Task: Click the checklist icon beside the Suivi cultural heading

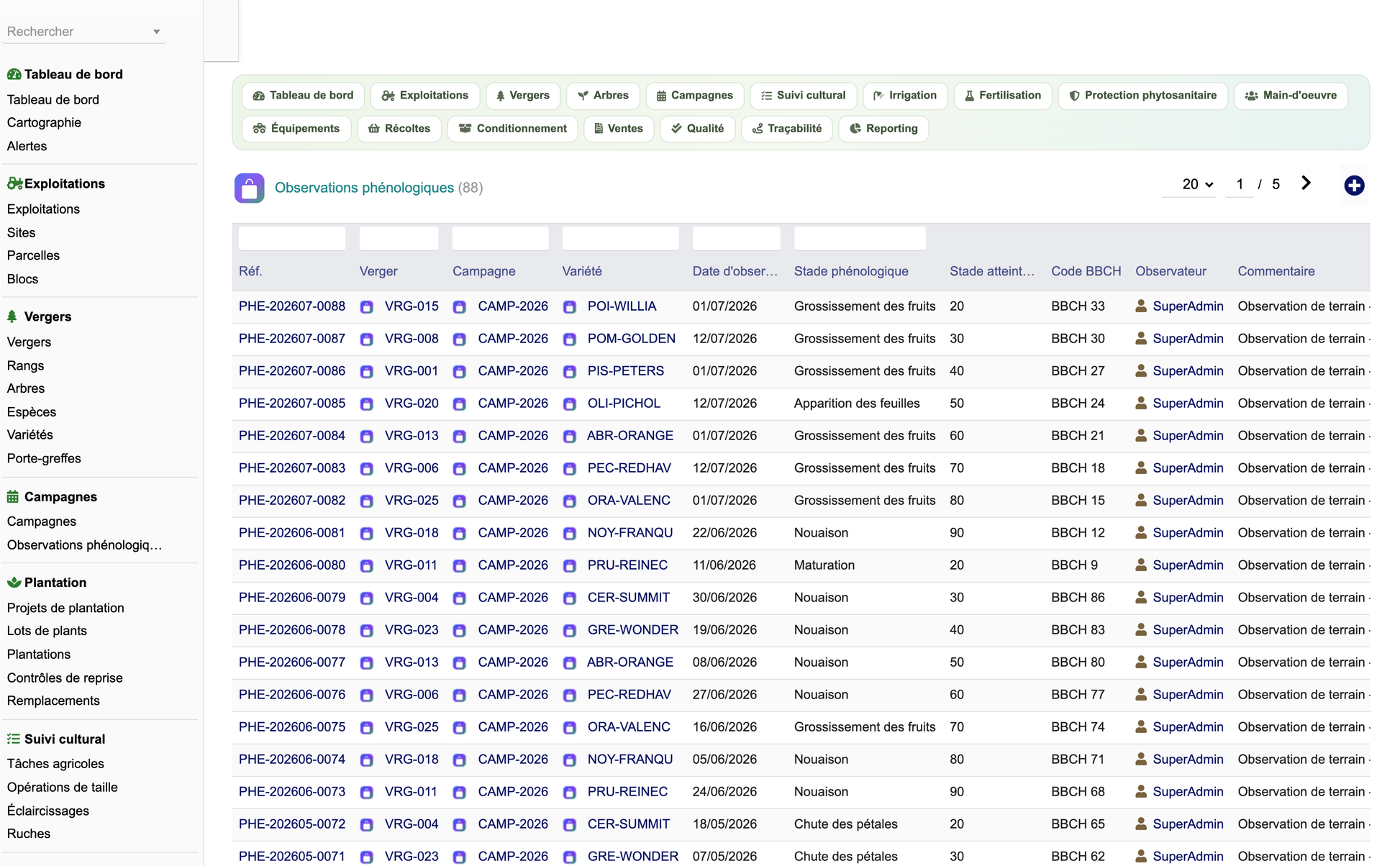Action: click(x=14, y=739)
